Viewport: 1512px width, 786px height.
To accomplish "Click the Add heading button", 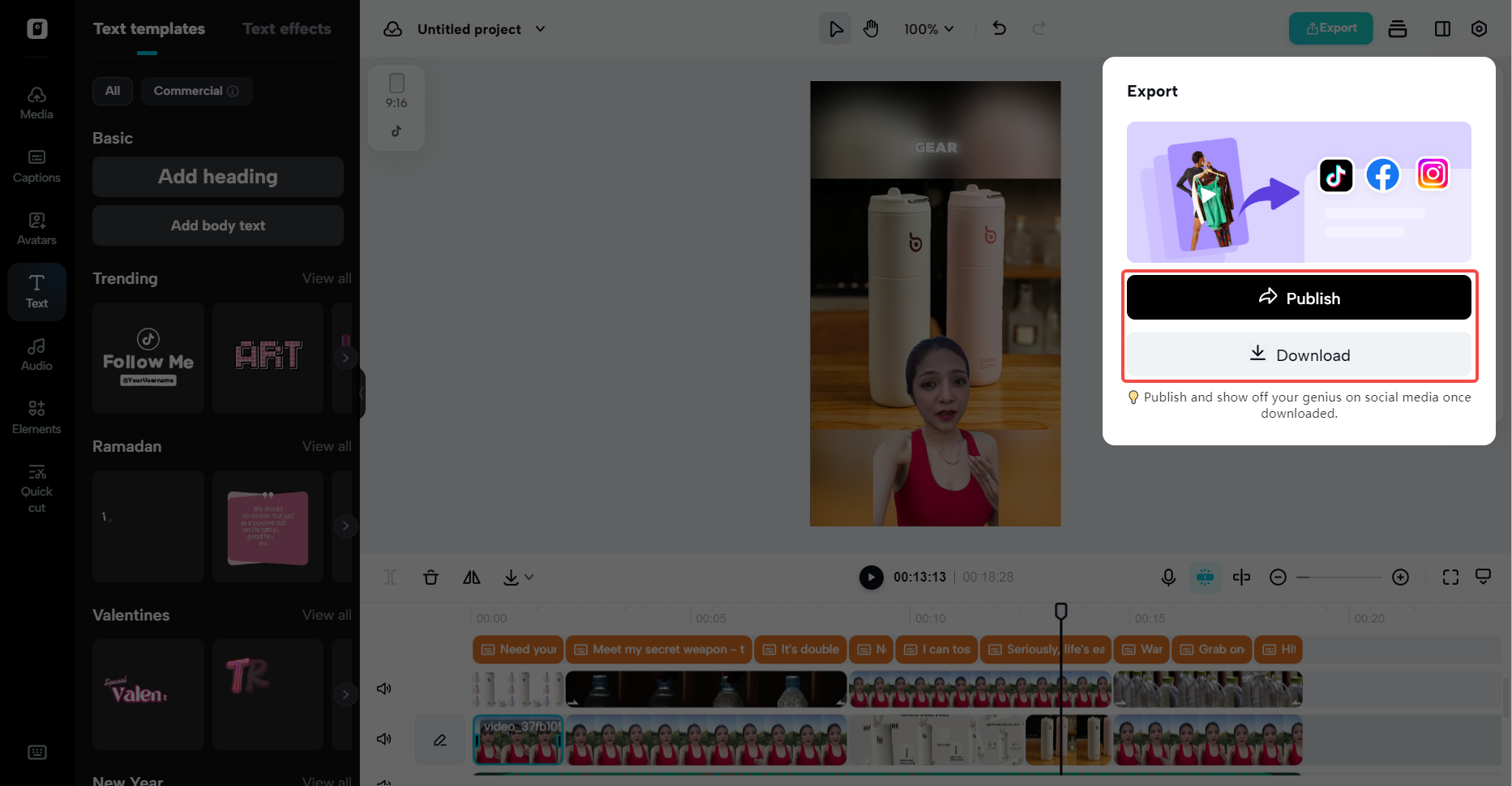I will [217, 176].
